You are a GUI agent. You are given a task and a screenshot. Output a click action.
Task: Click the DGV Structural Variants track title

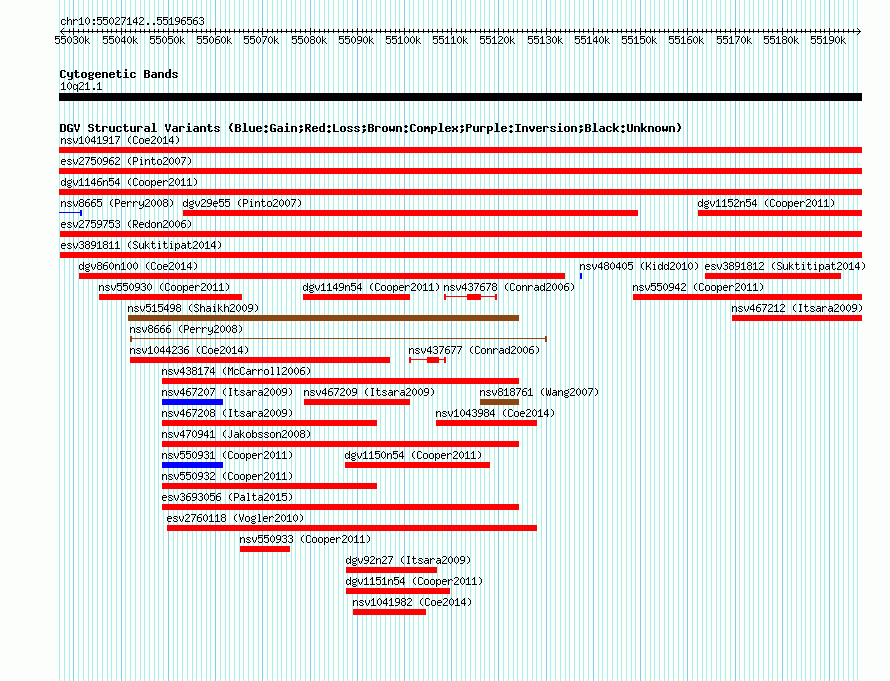[371, 128]
